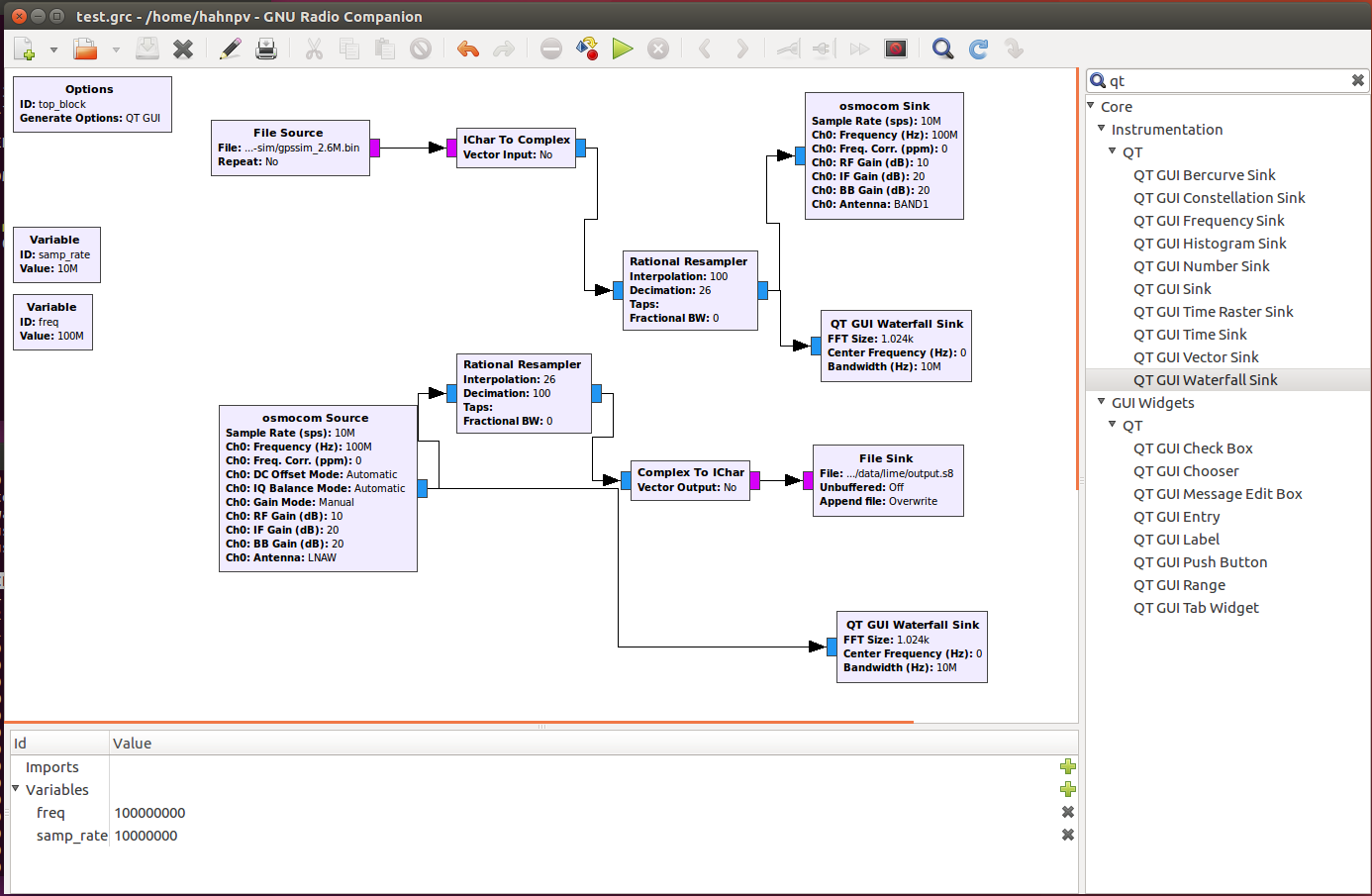Execute the flow graph with play button
1372x896 pixels.
coord(623,49)
